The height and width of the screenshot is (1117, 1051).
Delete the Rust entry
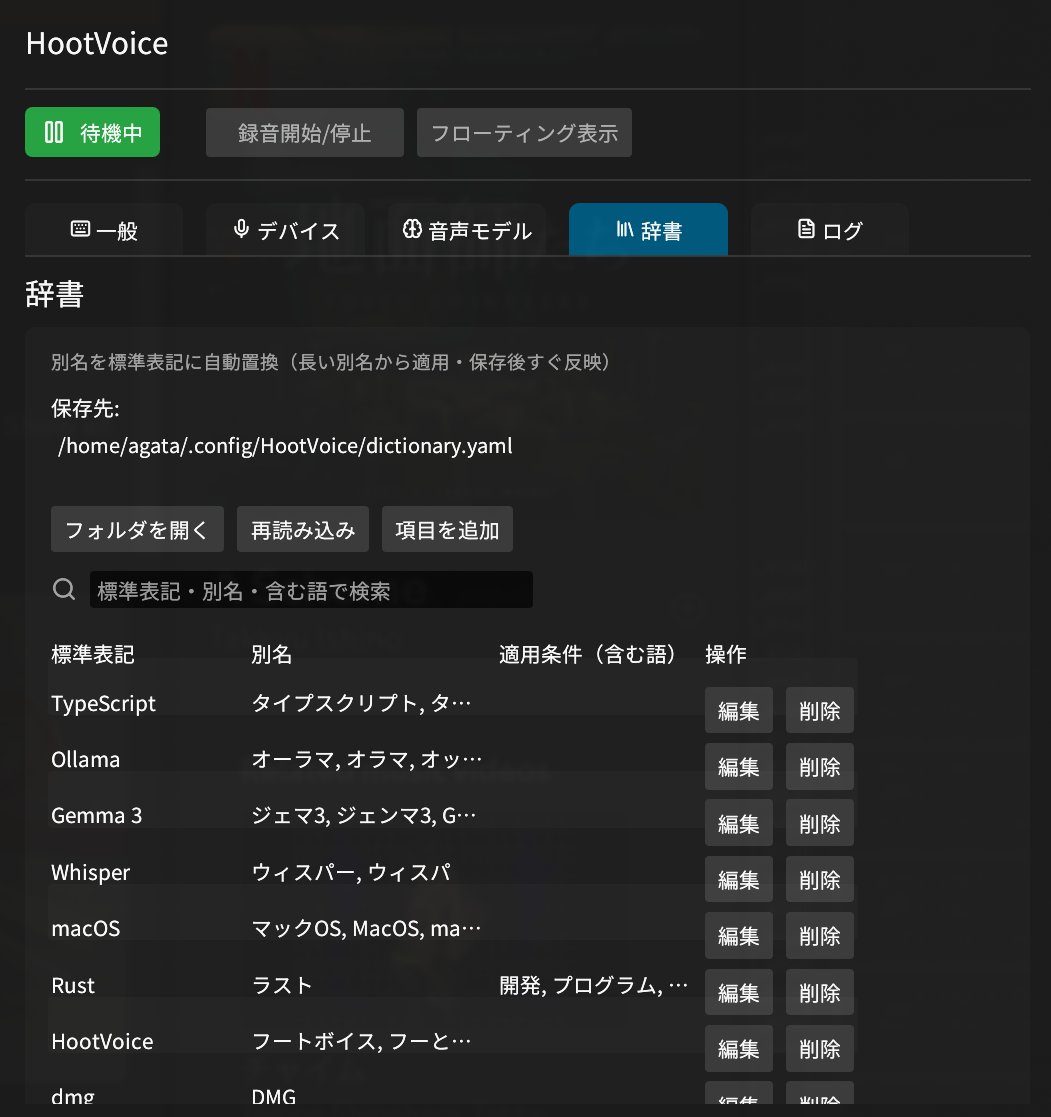click(819, 992)
